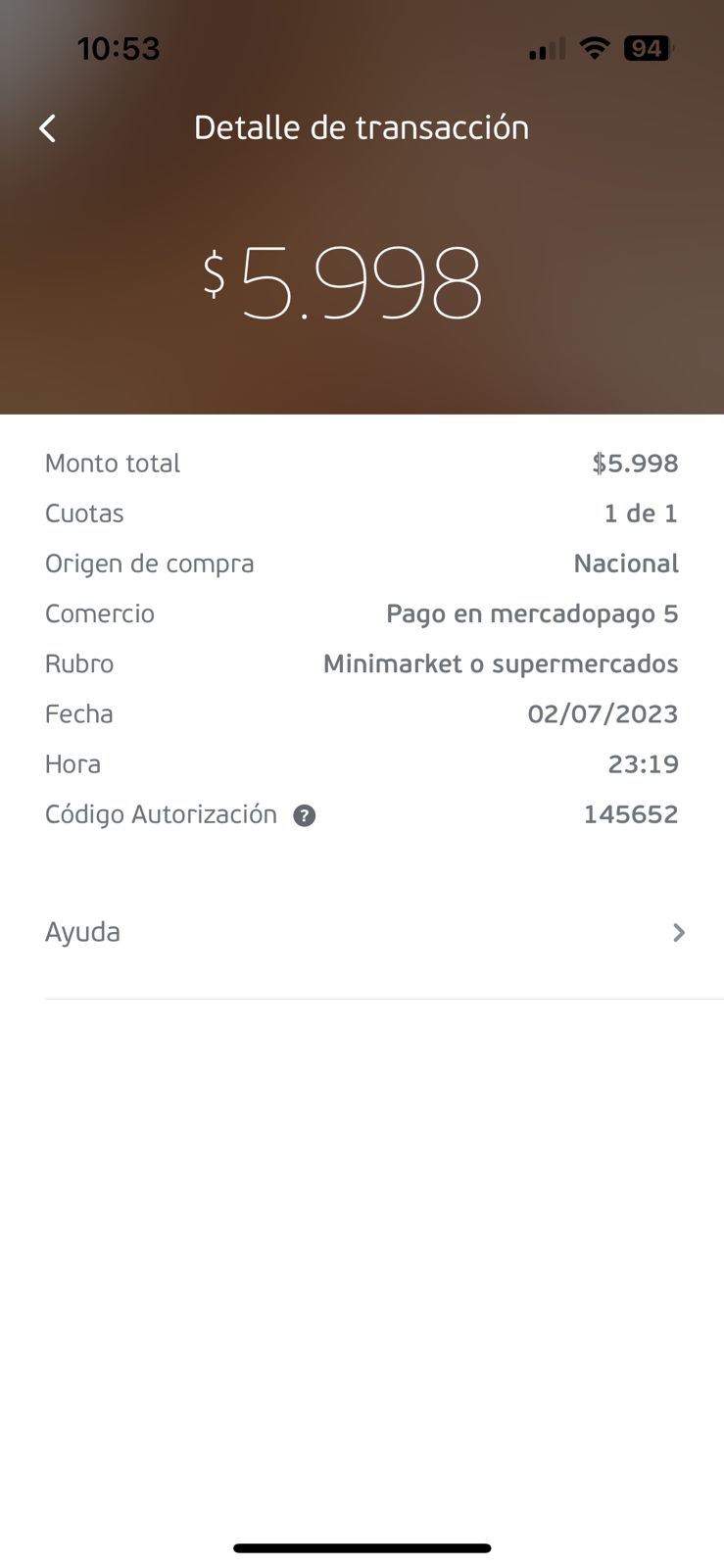Tap the large $5.998 amount header

343,282
